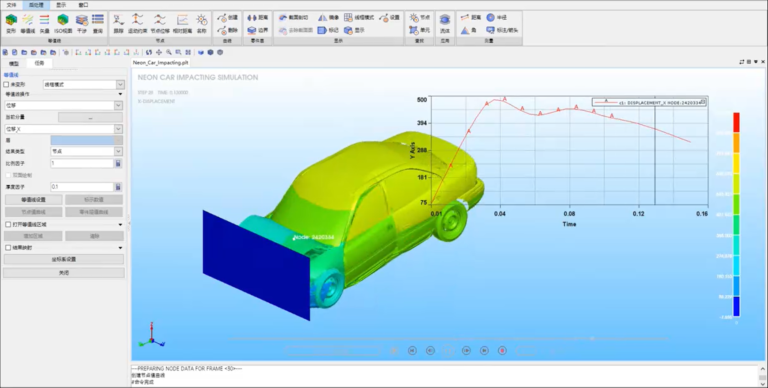Click the DISPLACEMENT_X NODE chart legend entry
This screenshot has width=768, height=388.
(x=649, y=102)
